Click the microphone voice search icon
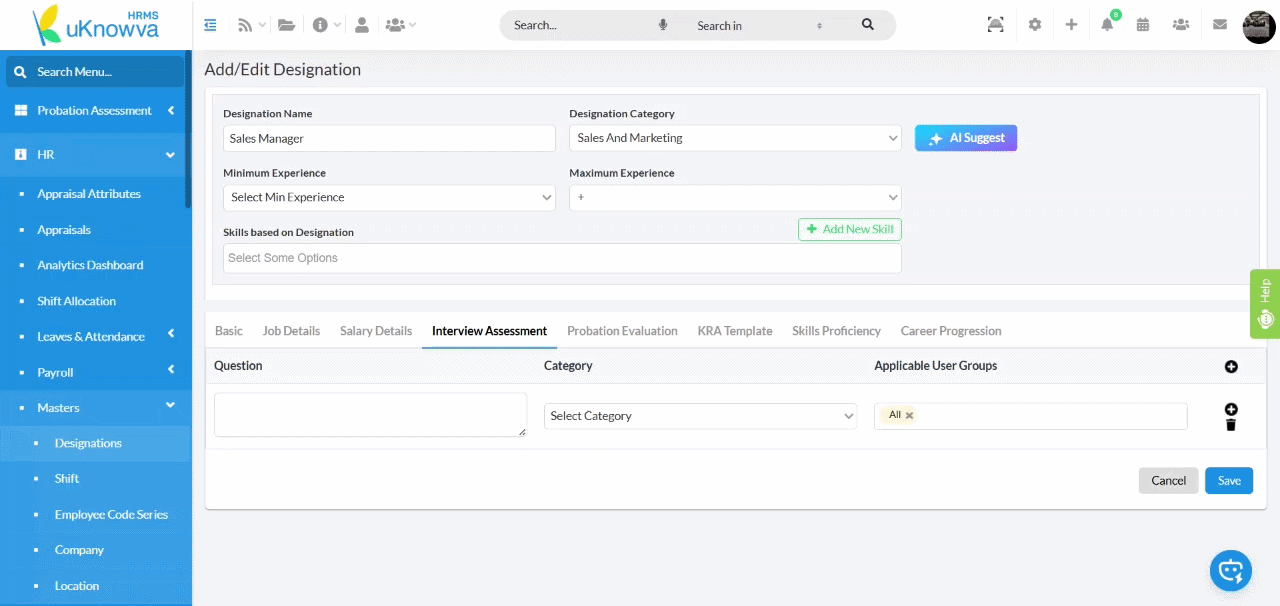The width and height of the screenshot is (1280, 606). point(663,25)
